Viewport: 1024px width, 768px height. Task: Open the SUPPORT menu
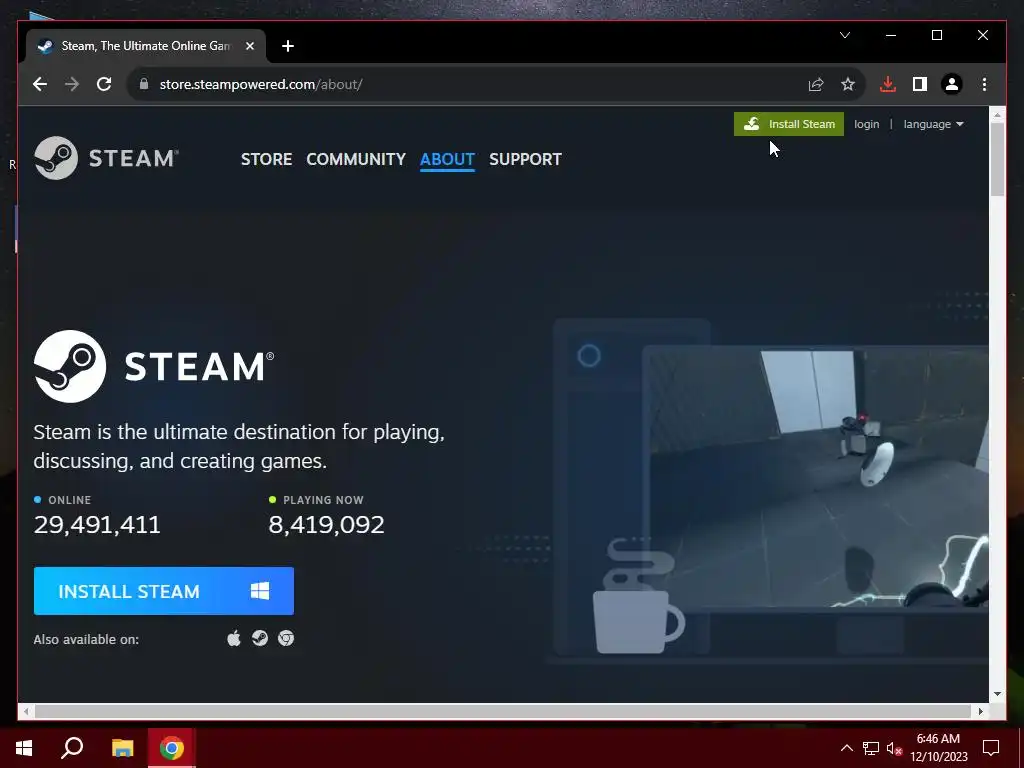point(525,159)
